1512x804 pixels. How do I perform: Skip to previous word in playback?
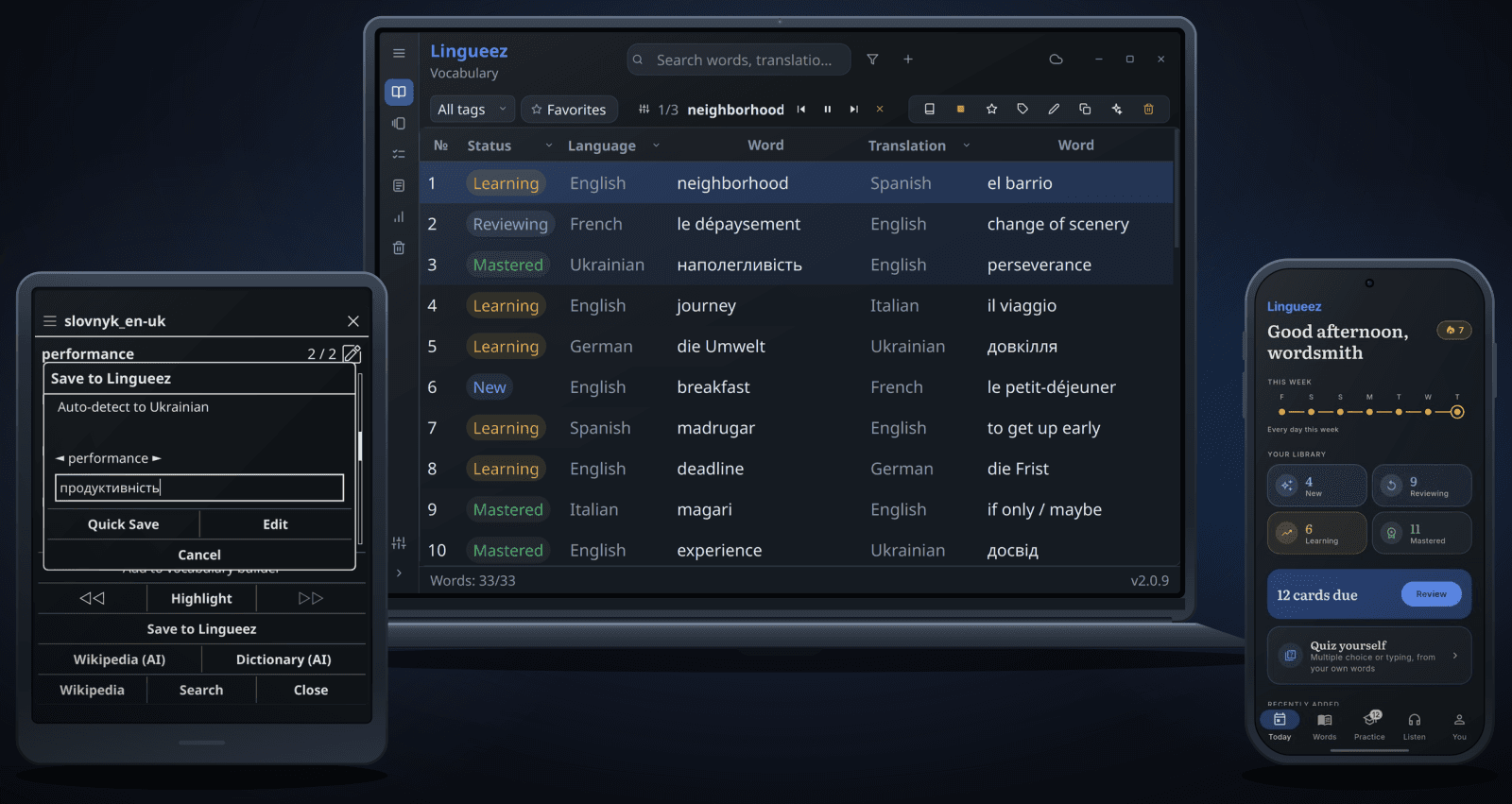coord(801,110)
